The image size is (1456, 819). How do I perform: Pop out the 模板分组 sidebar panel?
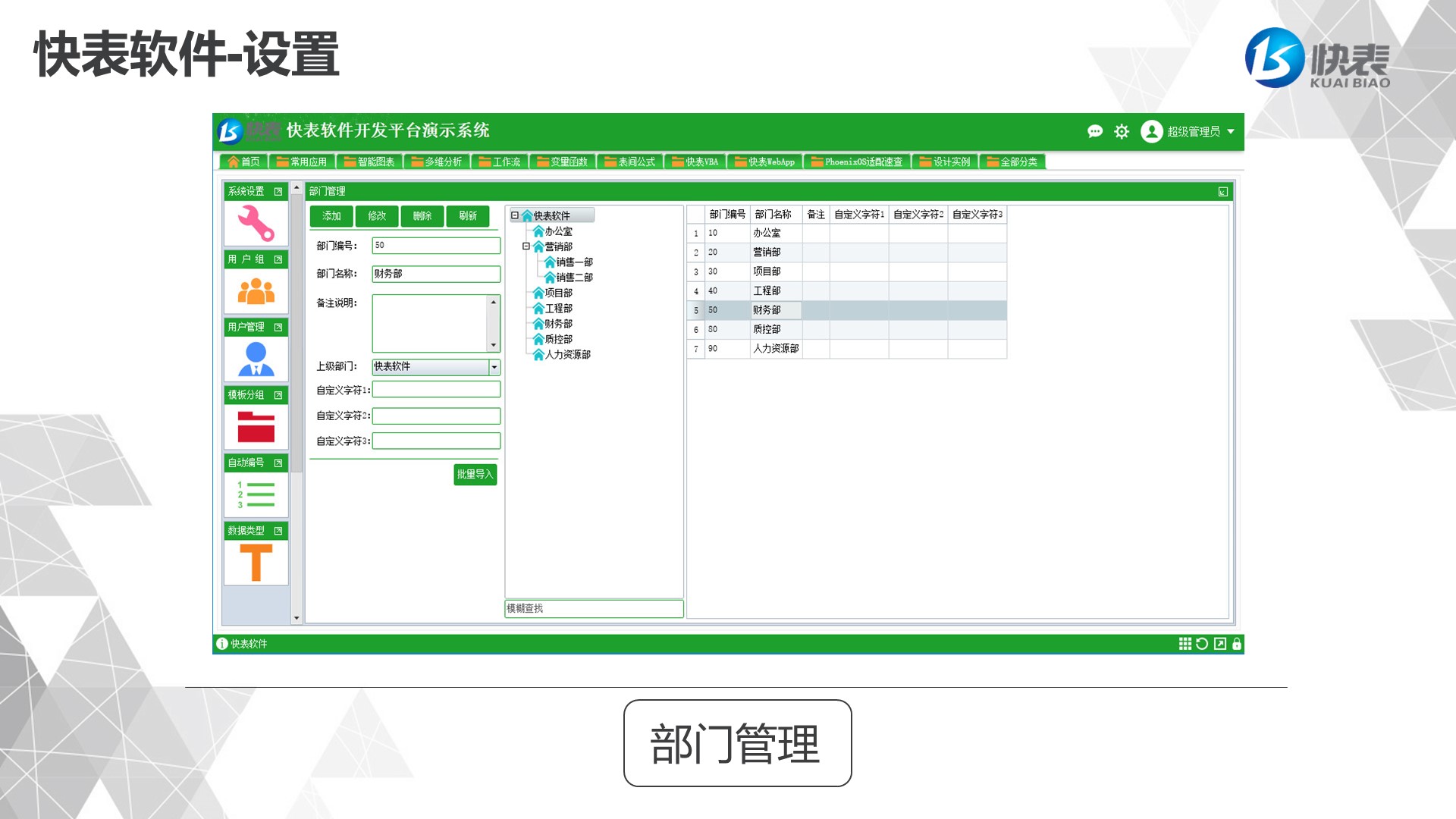click(278, 395)
